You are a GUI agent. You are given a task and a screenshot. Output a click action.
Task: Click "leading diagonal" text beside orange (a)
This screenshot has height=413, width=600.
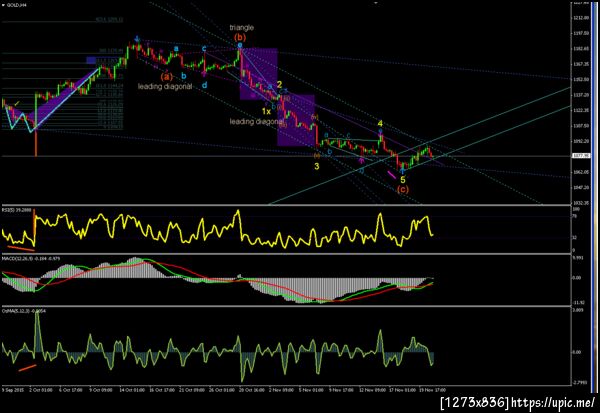165,87
